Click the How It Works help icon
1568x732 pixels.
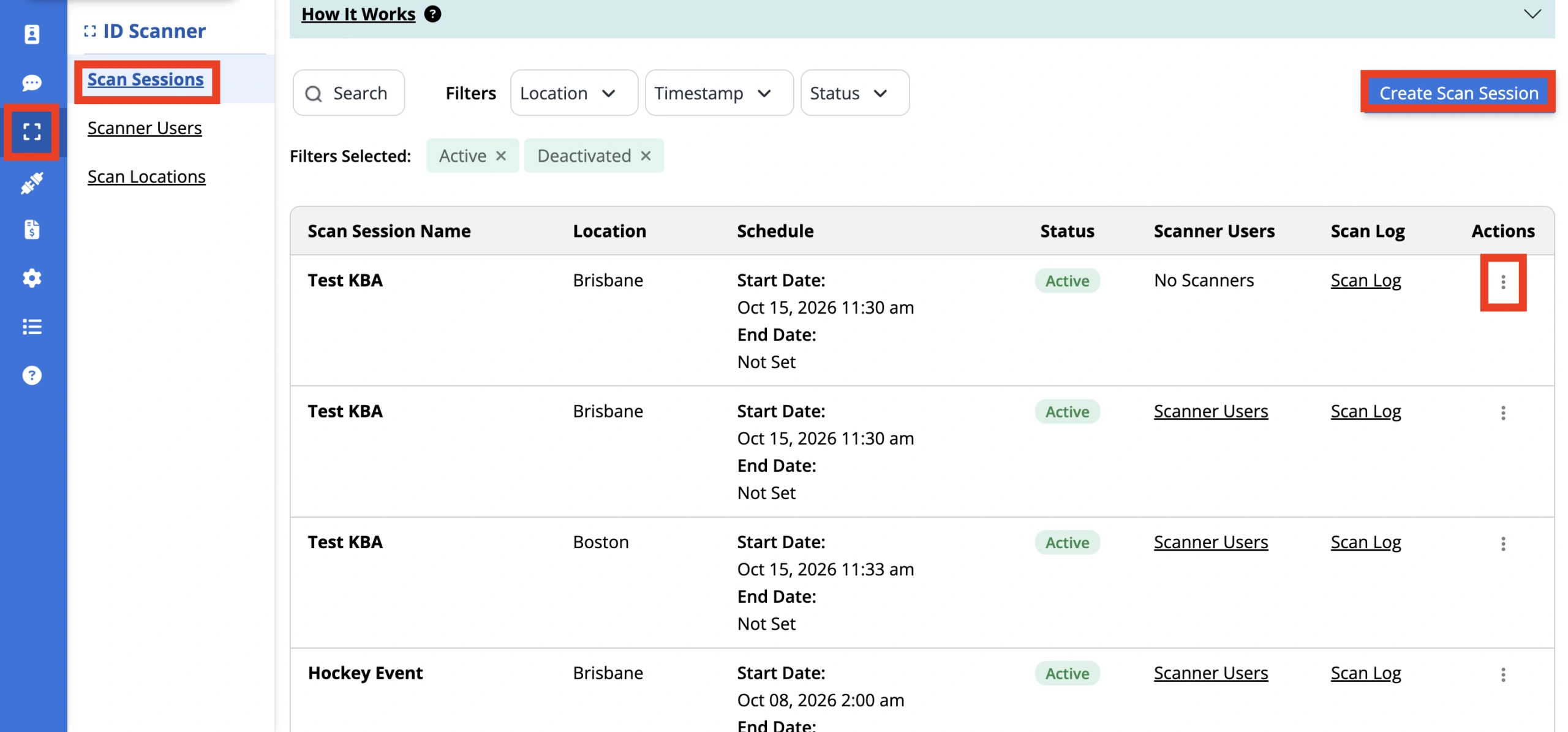(432, 13)
